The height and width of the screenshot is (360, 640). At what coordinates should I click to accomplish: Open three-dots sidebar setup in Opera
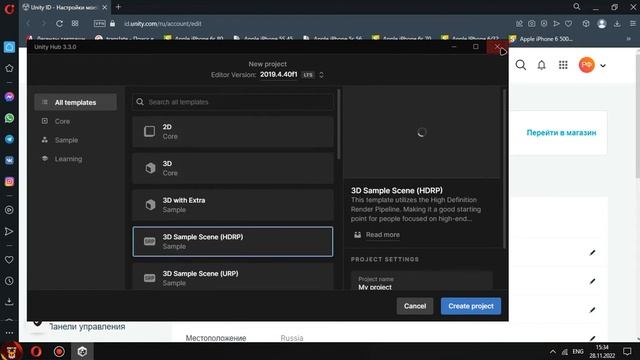click(9, 333)
